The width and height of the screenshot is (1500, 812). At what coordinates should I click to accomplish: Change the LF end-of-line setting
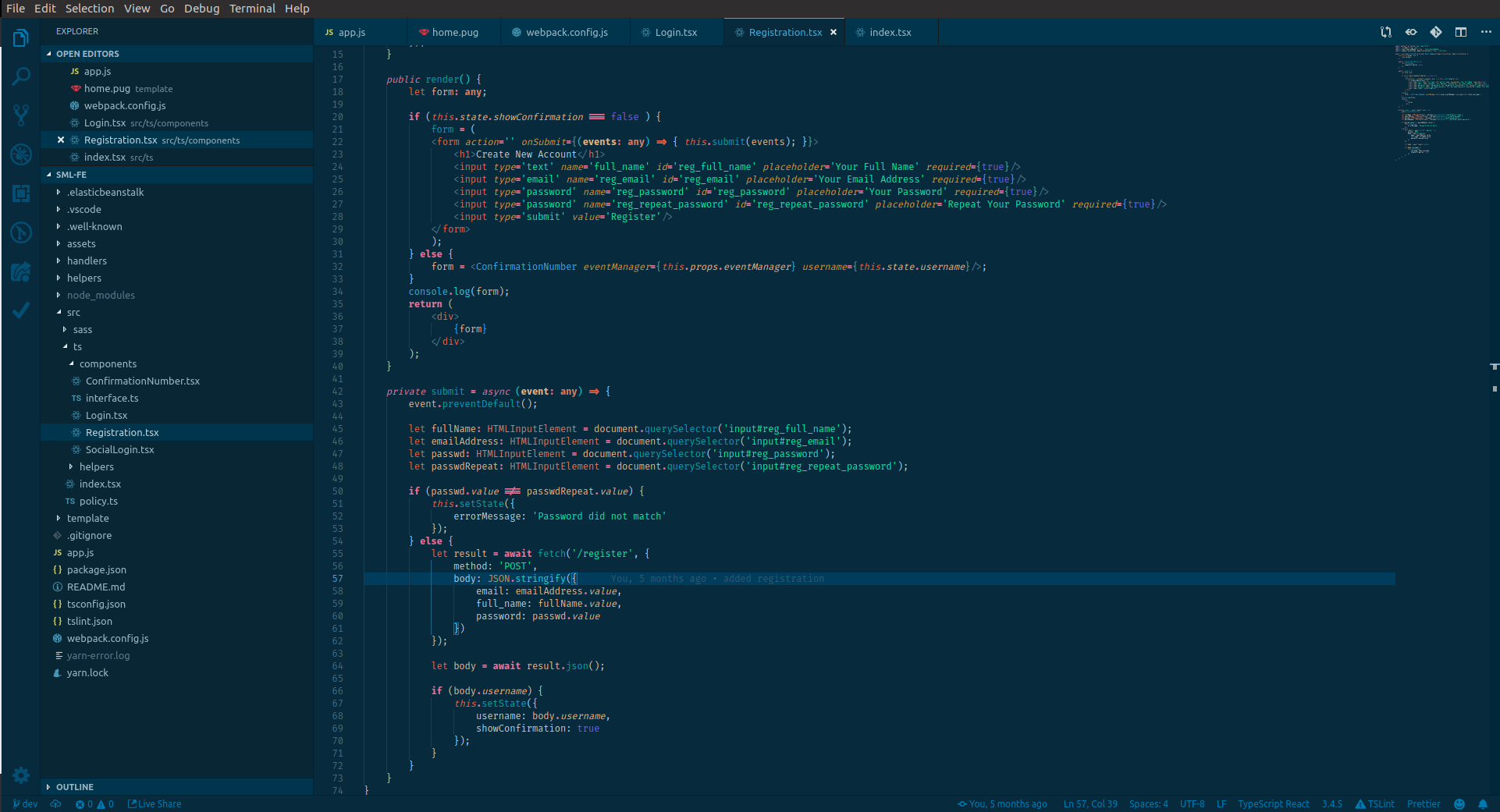[x=1221, y=804]
